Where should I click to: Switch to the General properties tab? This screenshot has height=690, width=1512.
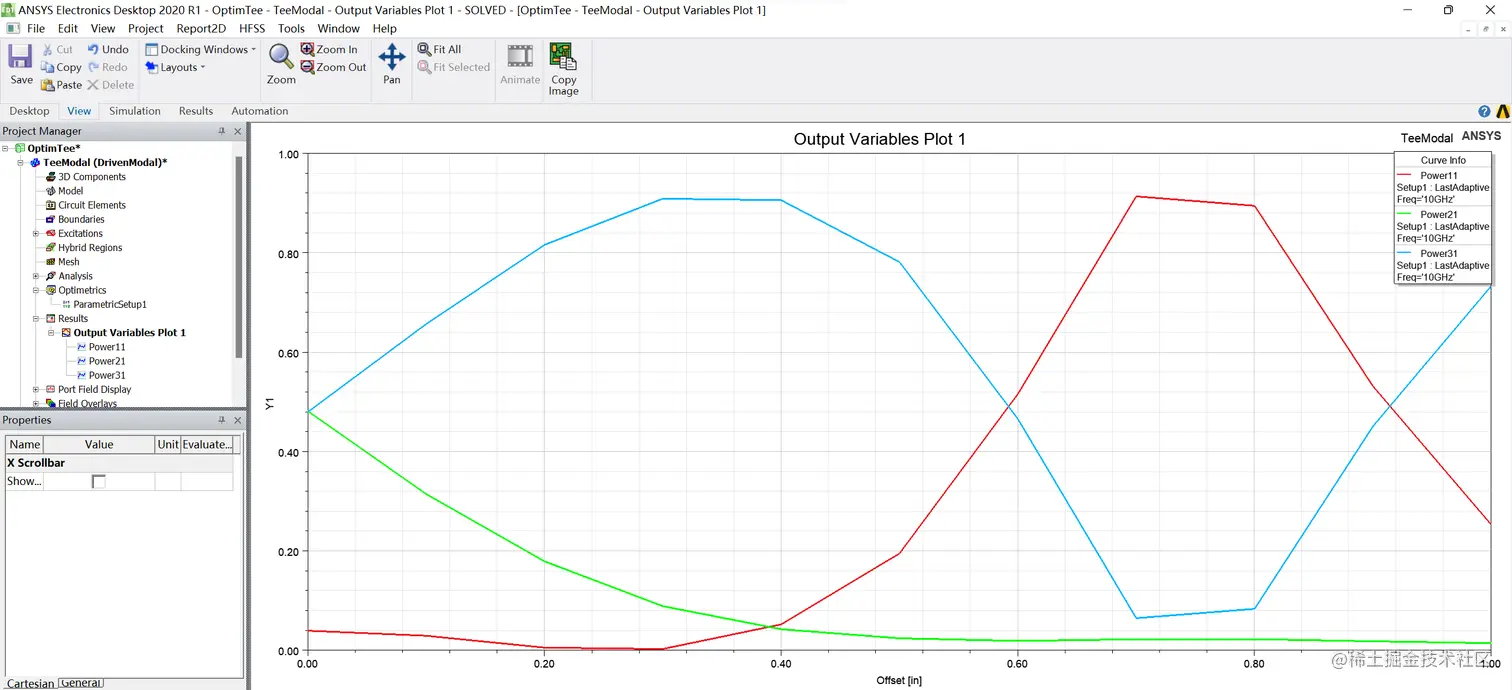coord(80,683)
